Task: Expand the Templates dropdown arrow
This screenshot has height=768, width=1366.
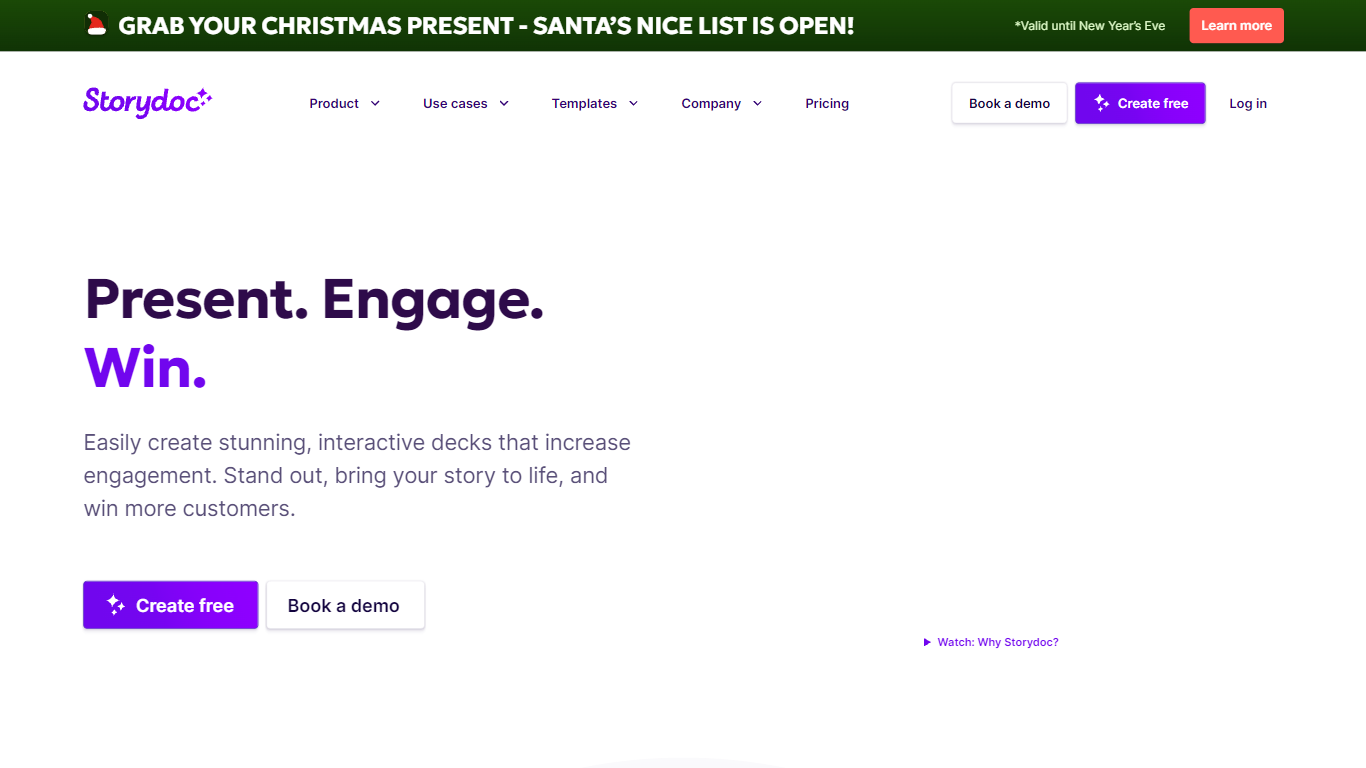Action: coord(633,103)
